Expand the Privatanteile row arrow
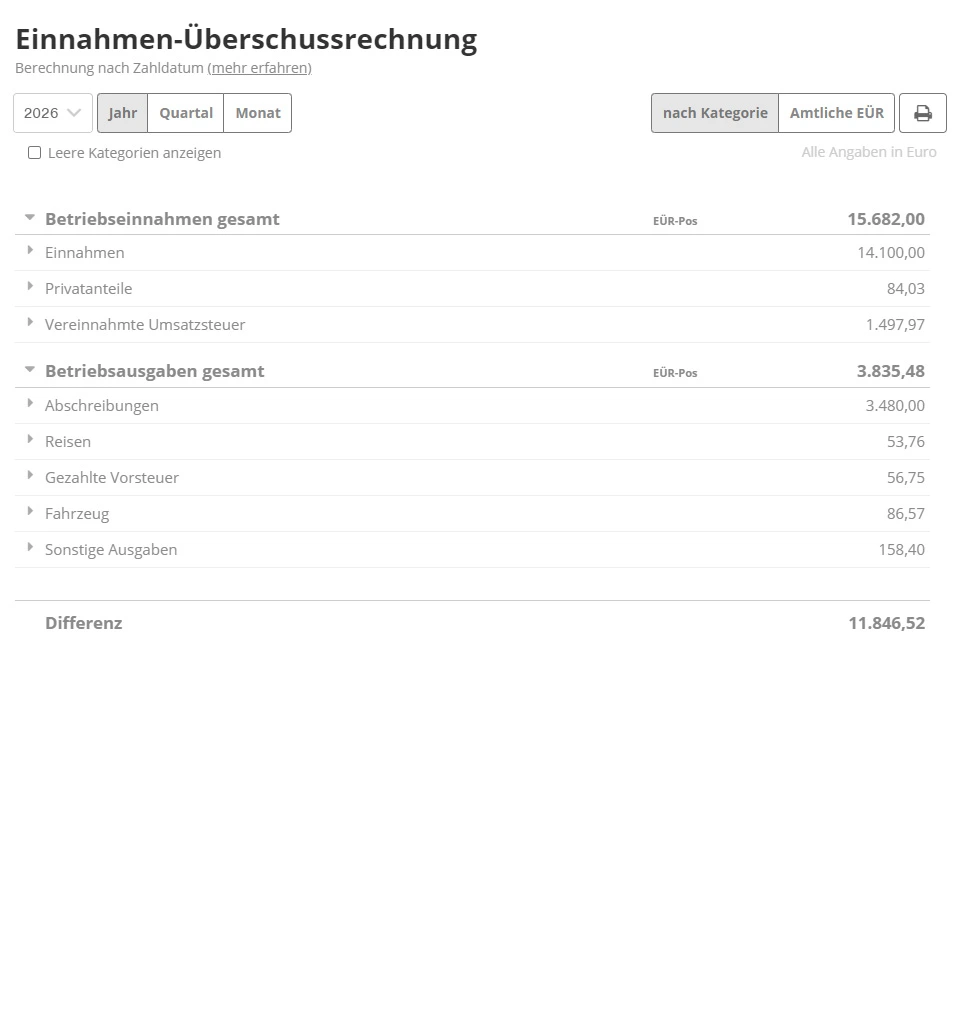Viewport: 959px width, 1013px height. click(x=31, y=287)
